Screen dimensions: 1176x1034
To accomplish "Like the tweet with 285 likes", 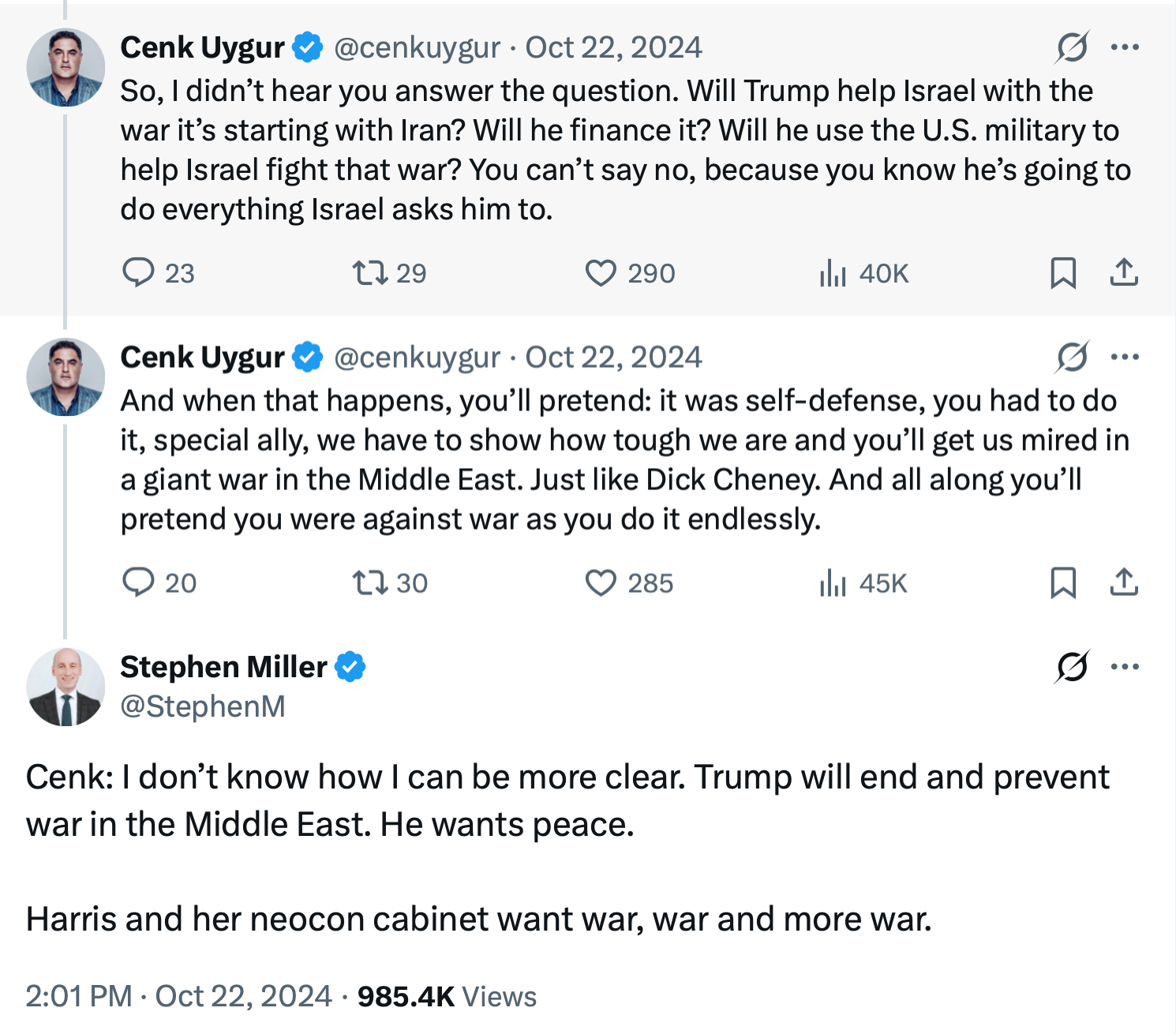I will point(601,583).
